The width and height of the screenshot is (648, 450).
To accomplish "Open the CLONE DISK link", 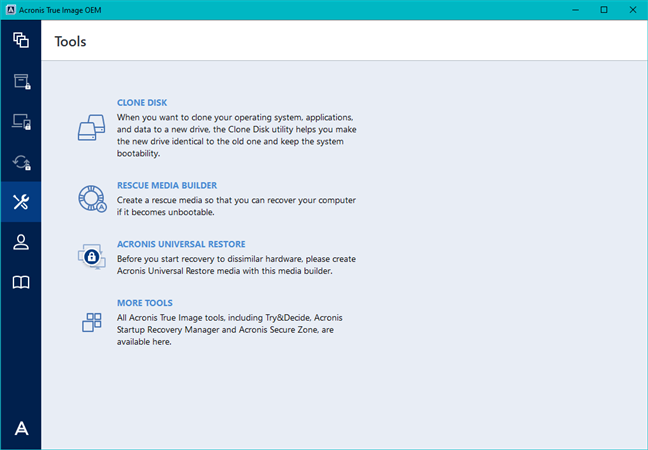I will [142, 102].
